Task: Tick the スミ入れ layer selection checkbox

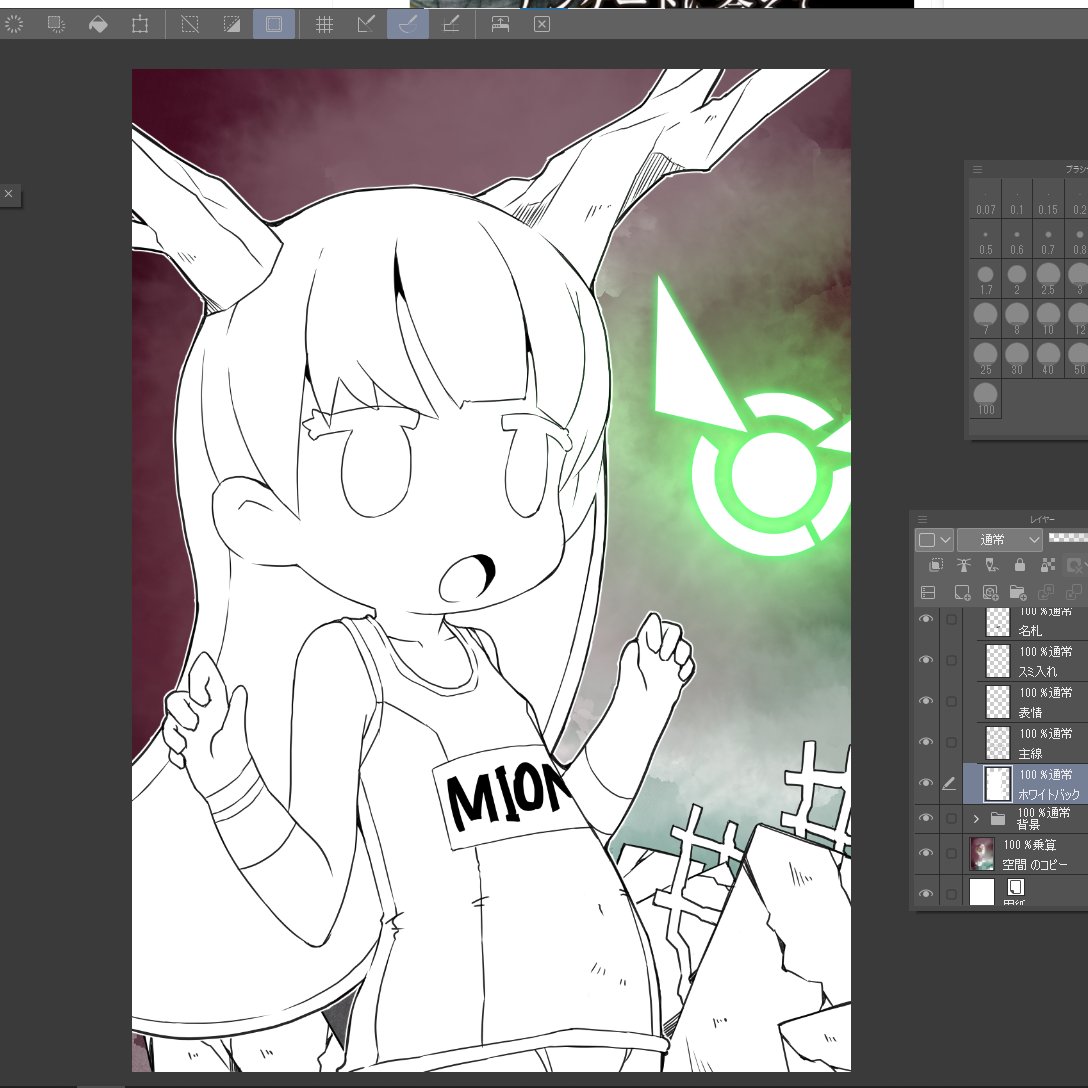Action: coord(951,660)
